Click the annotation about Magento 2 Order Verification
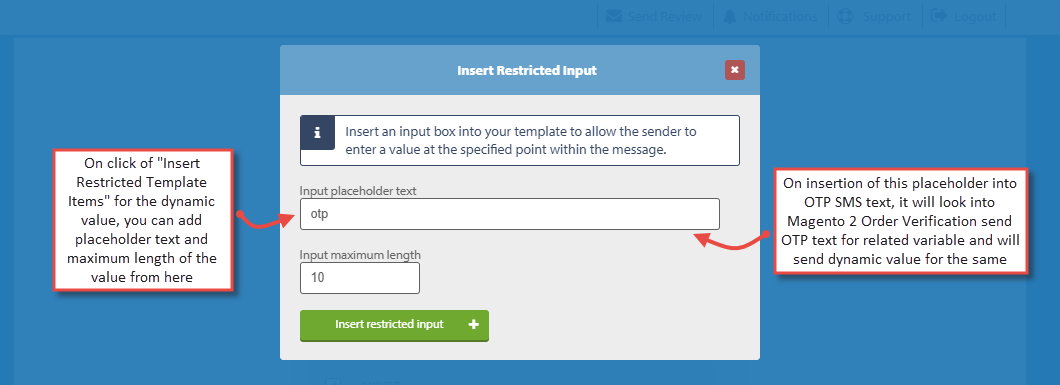The height and width of the screenshot is (385, 1060). (x=901, y=220)
